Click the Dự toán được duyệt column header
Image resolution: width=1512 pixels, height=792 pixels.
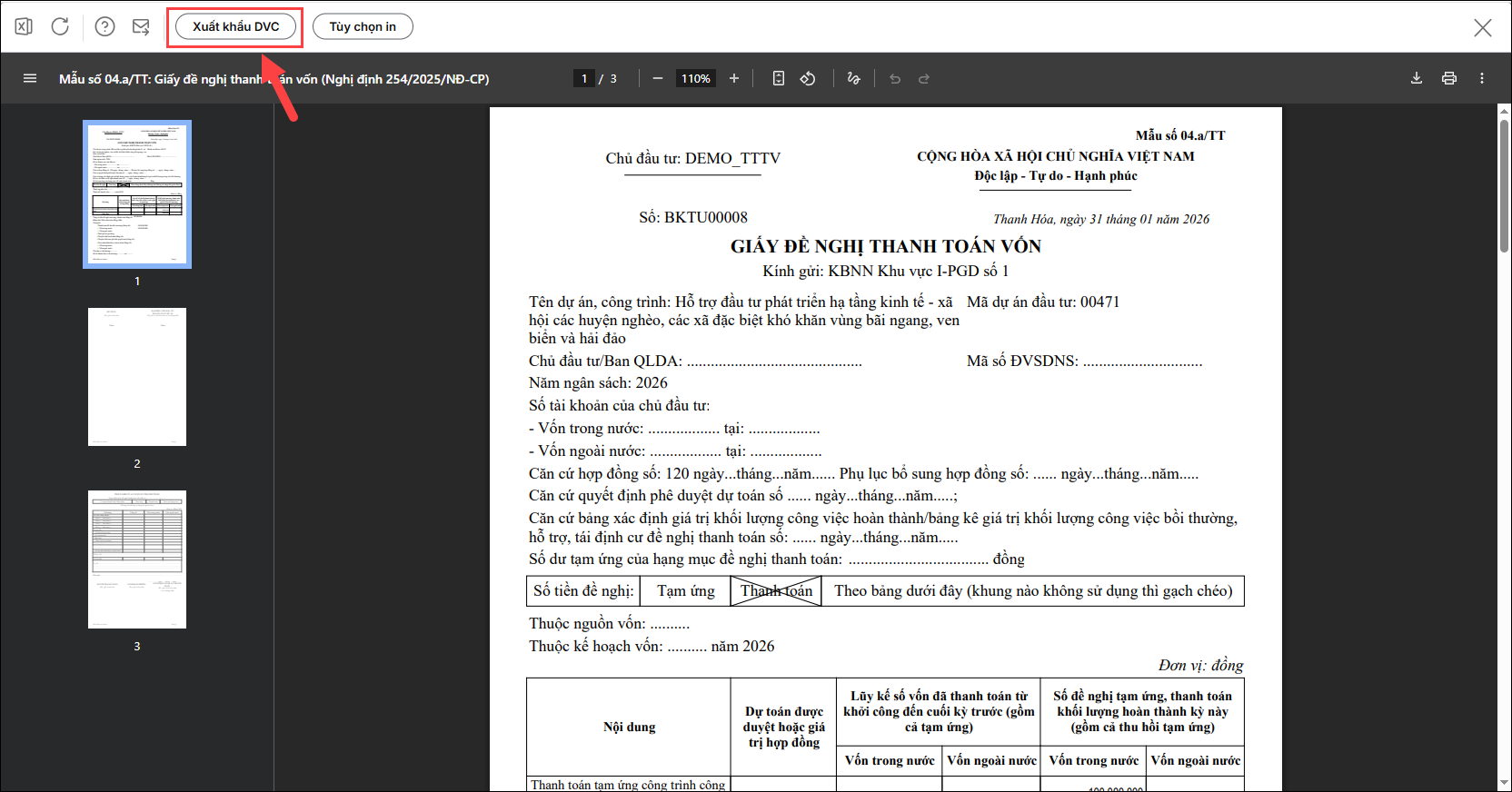[x=784, y=727]
